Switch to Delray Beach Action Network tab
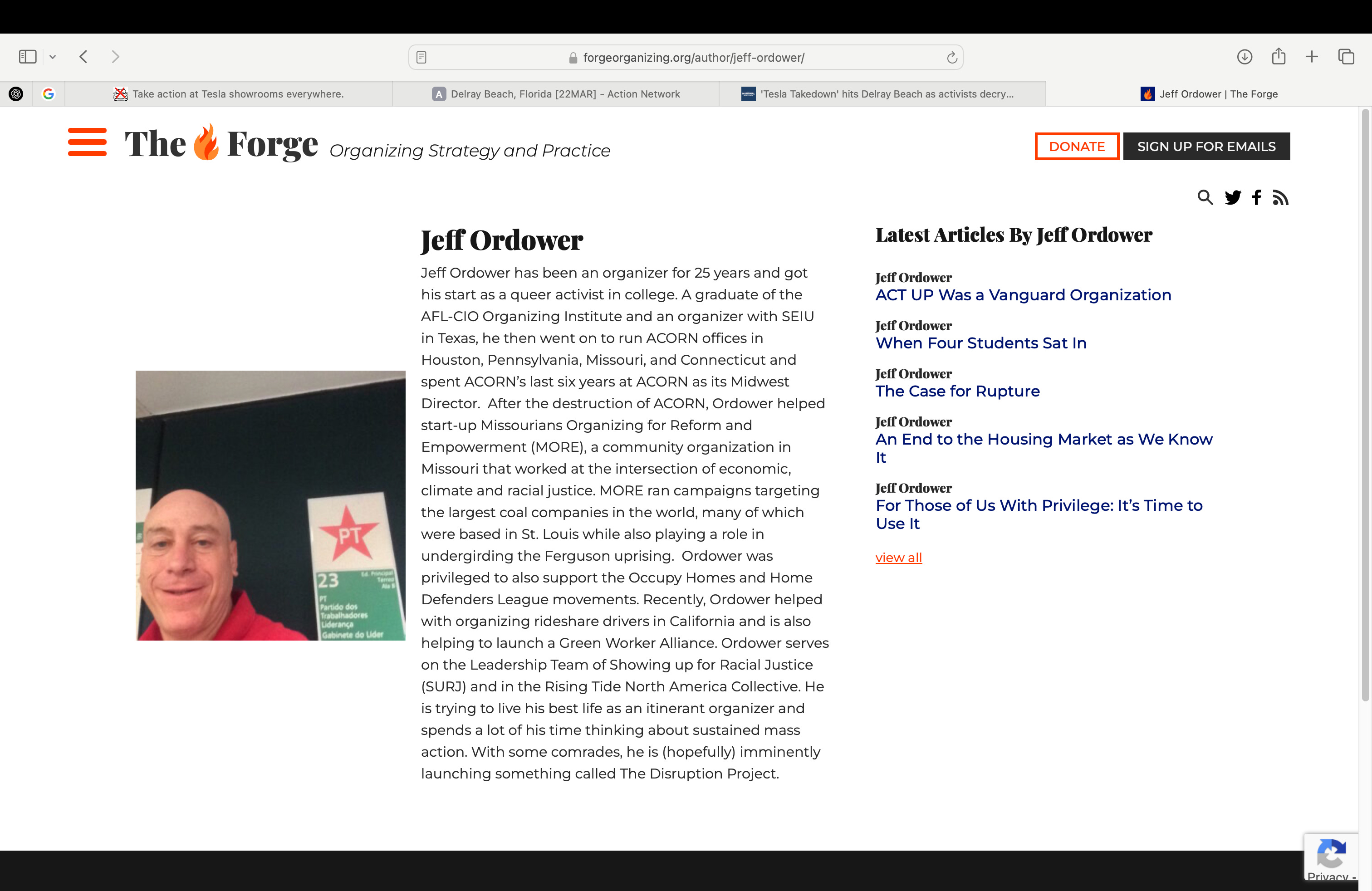Viewport: 1372px width, 891px height. coord(556,94)
